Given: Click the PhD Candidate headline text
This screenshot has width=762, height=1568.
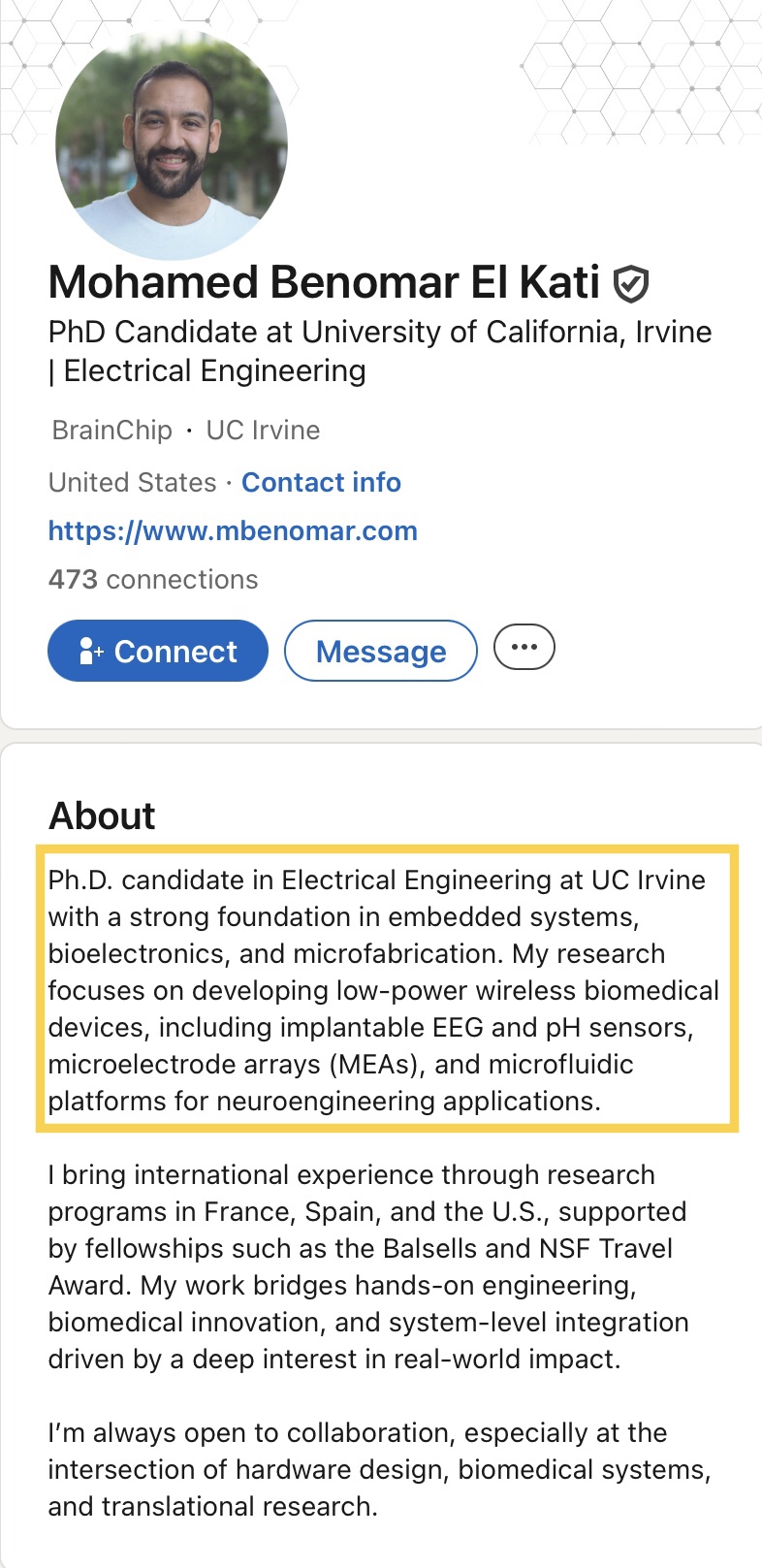Looking at the screenshot, I should click(380, 351).
